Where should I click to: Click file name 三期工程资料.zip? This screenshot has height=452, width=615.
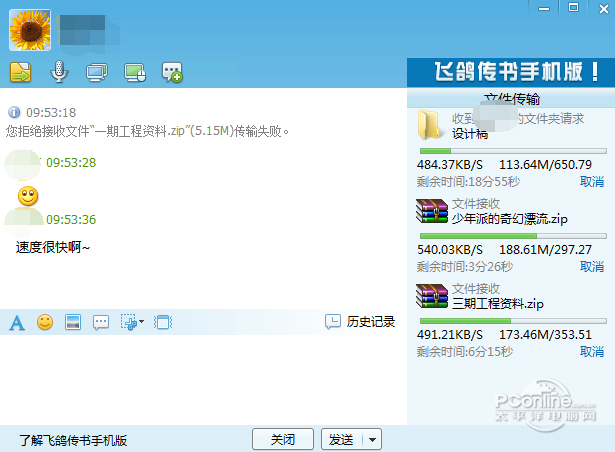pos(498,304)
